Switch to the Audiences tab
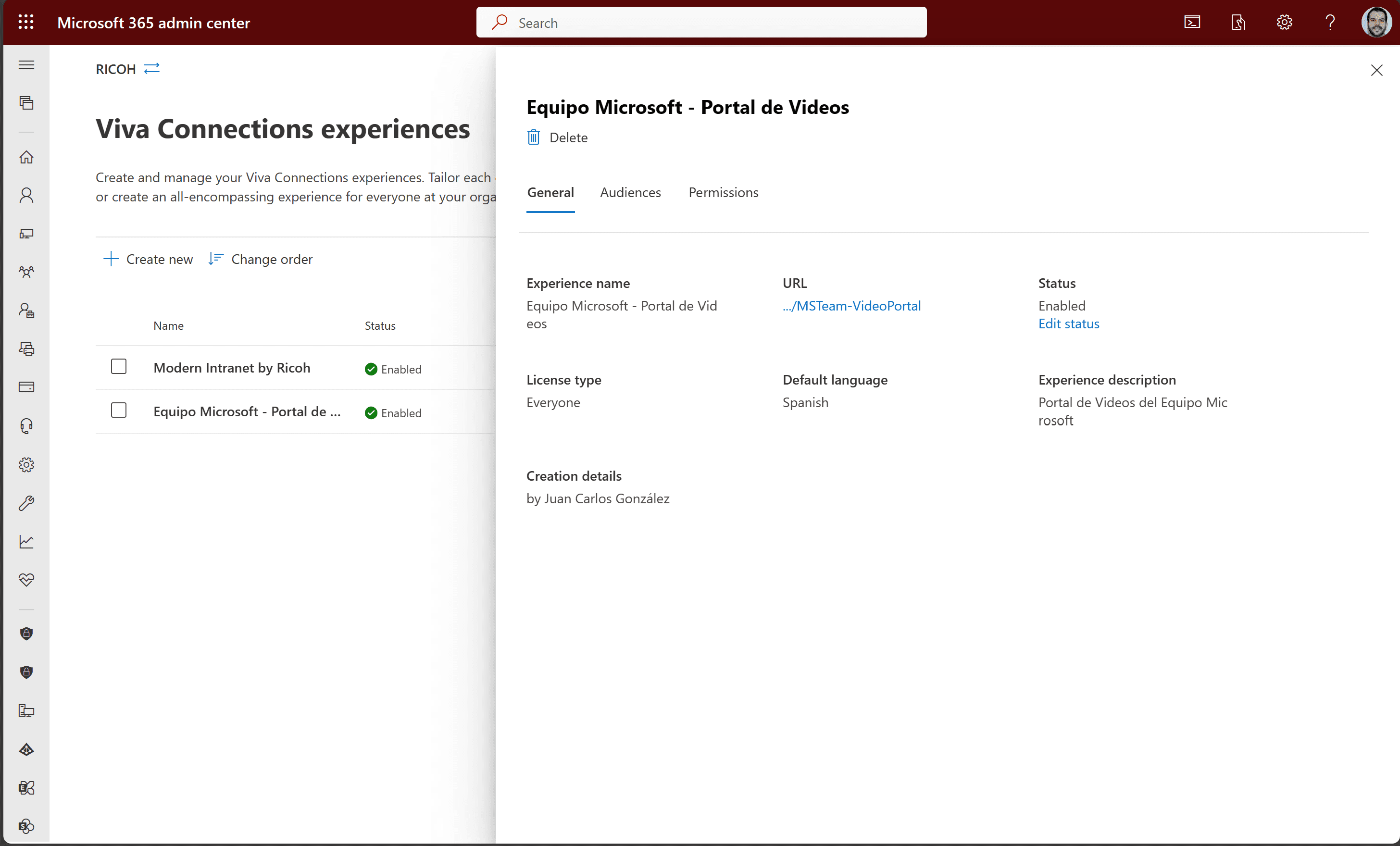1400x846 pixels. pos(630,193)
